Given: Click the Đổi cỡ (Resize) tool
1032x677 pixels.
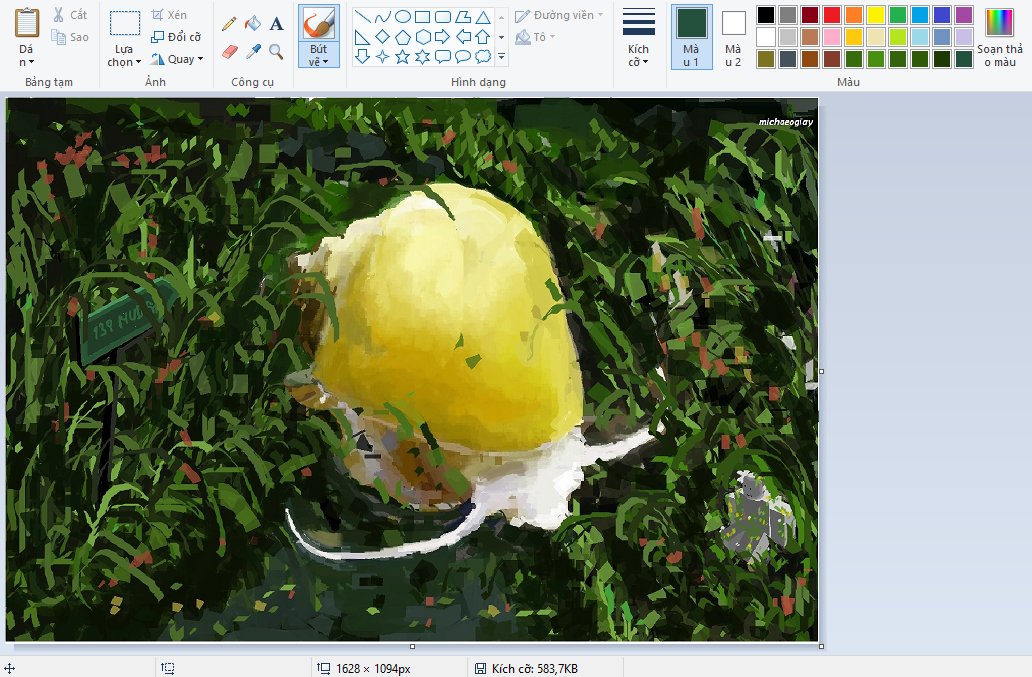Looking at the screenshot, I should click(176, 37).
